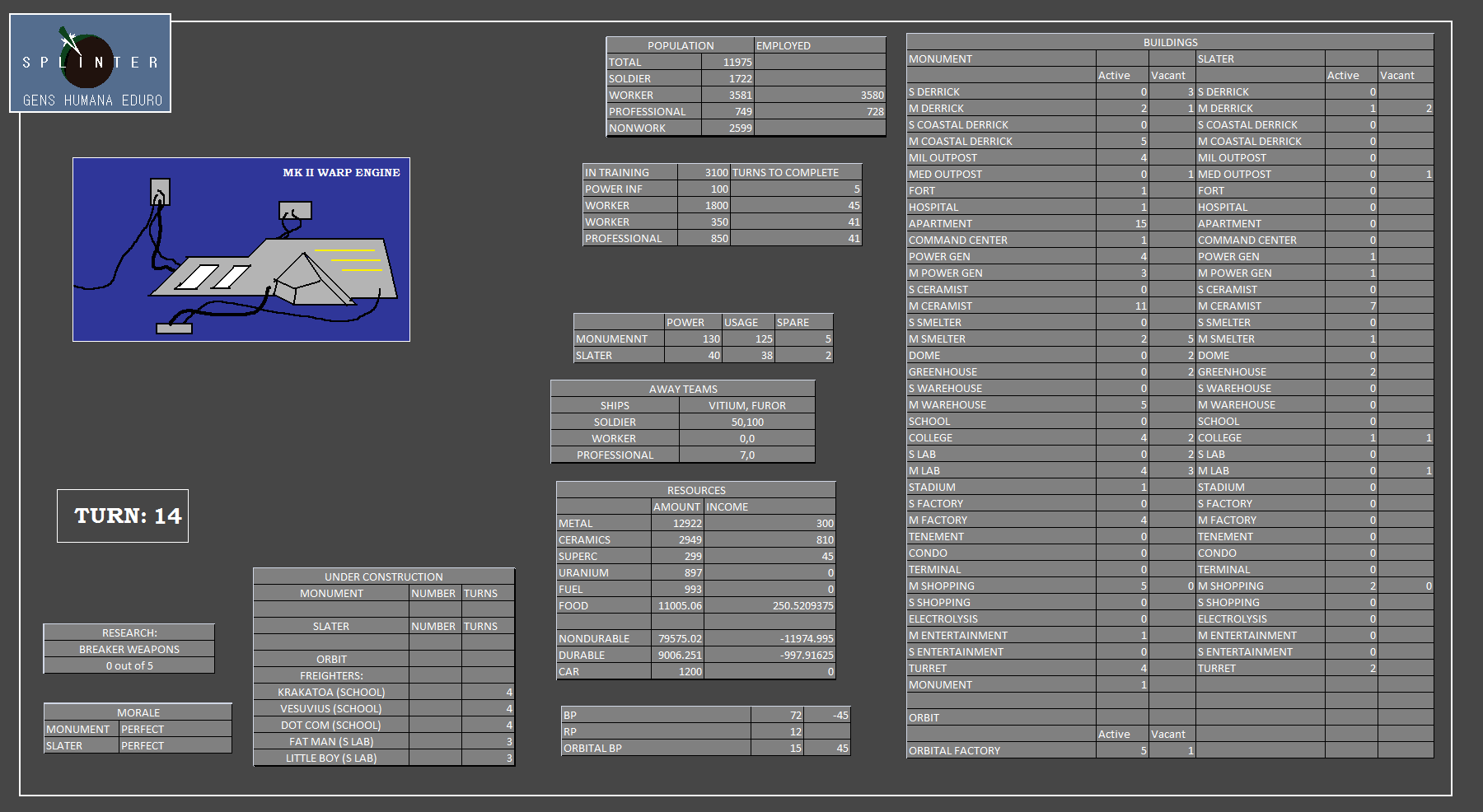Select the KRAKATOA (SCHOOL) freighter row
The height and width of the screenshot is (812, 1483).
coord(331,693)
